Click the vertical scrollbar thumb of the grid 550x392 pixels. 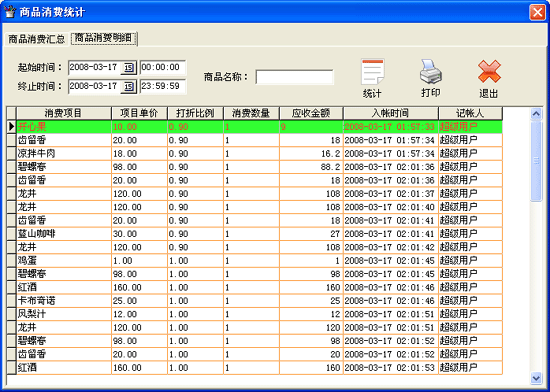point(536,161)
